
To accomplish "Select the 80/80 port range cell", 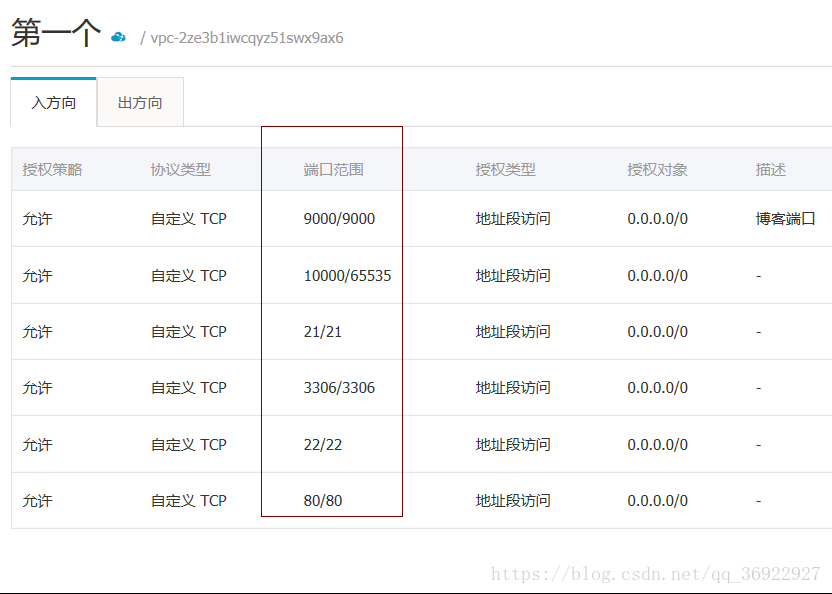I will point(323,501).
